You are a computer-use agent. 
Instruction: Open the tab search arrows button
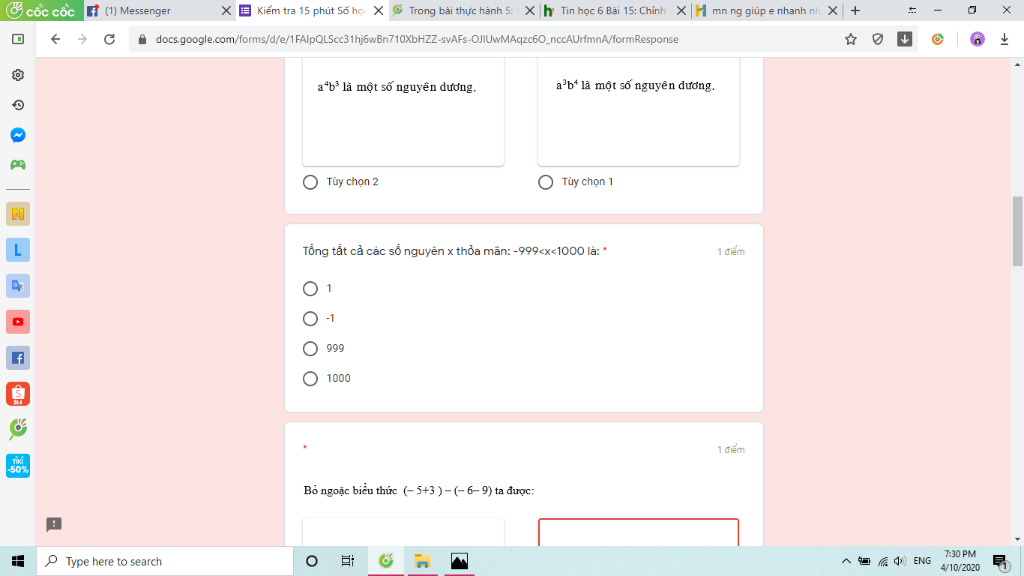click(x=912, y=10)
